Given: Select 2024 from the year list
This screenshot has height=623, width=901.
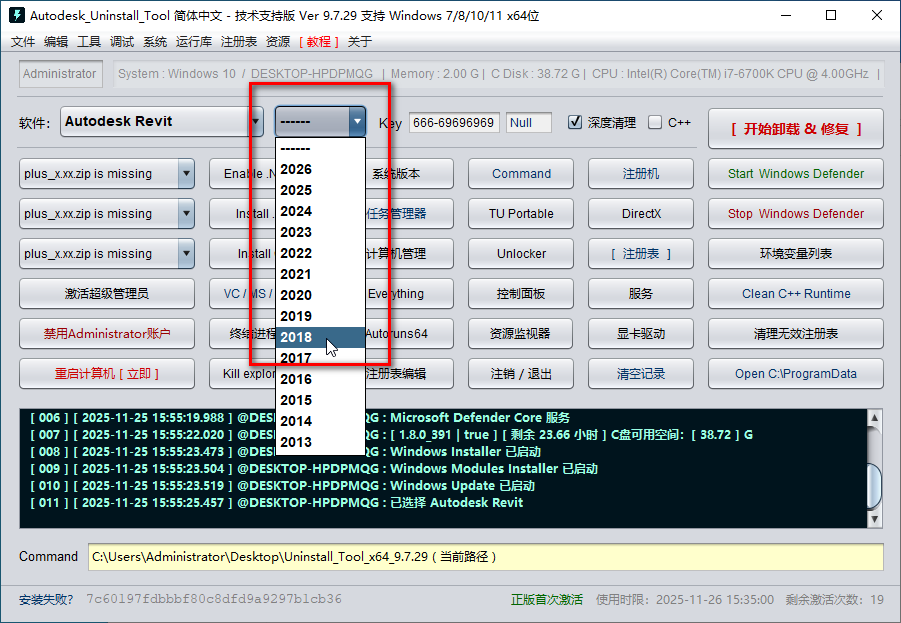Looking at the screenshot, I should [320, 211].
